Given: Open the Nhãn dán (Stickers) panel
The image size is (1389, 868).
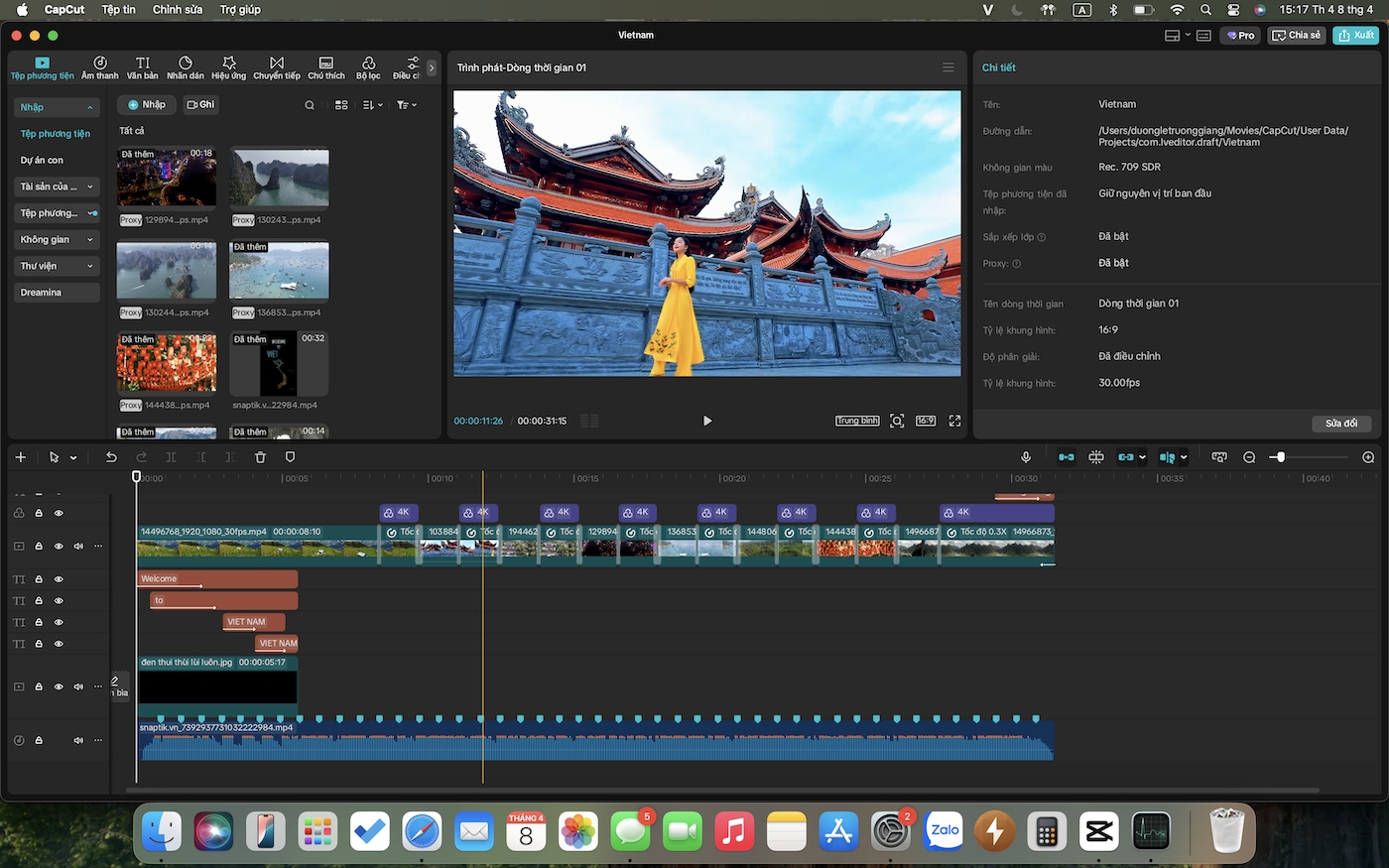Looking at the screenshot, I should pyautogui.click(x=186, y=67).
